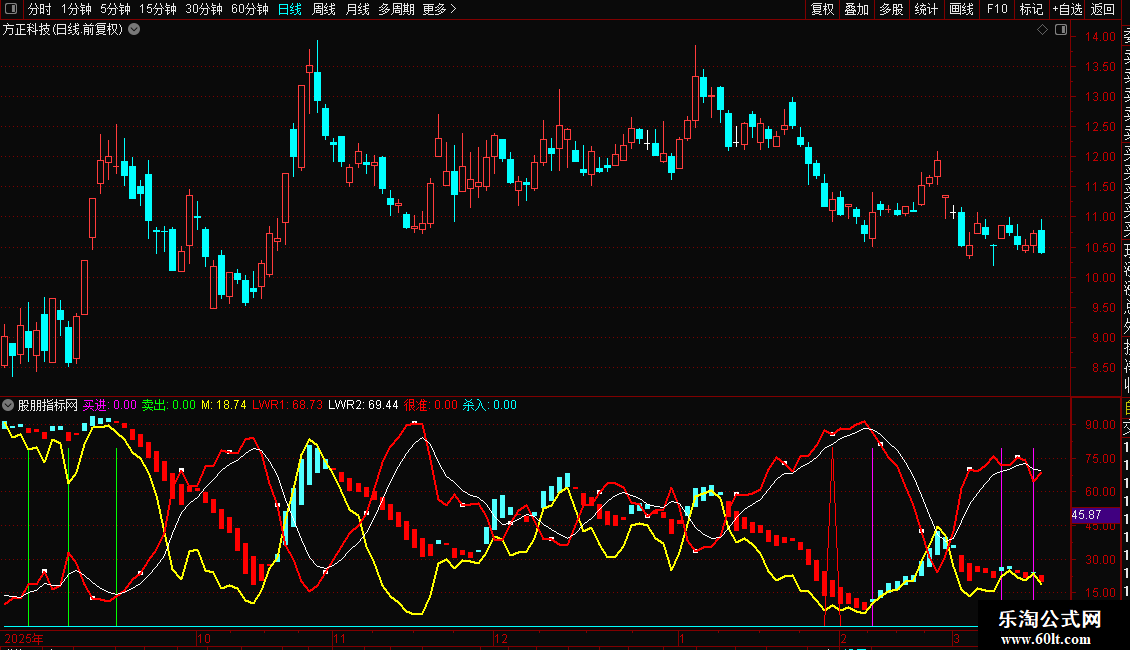Select the 周线 weekly period
Image resolution: width=1130 pixels, height=650 pixels.
(x=324, y=9)
